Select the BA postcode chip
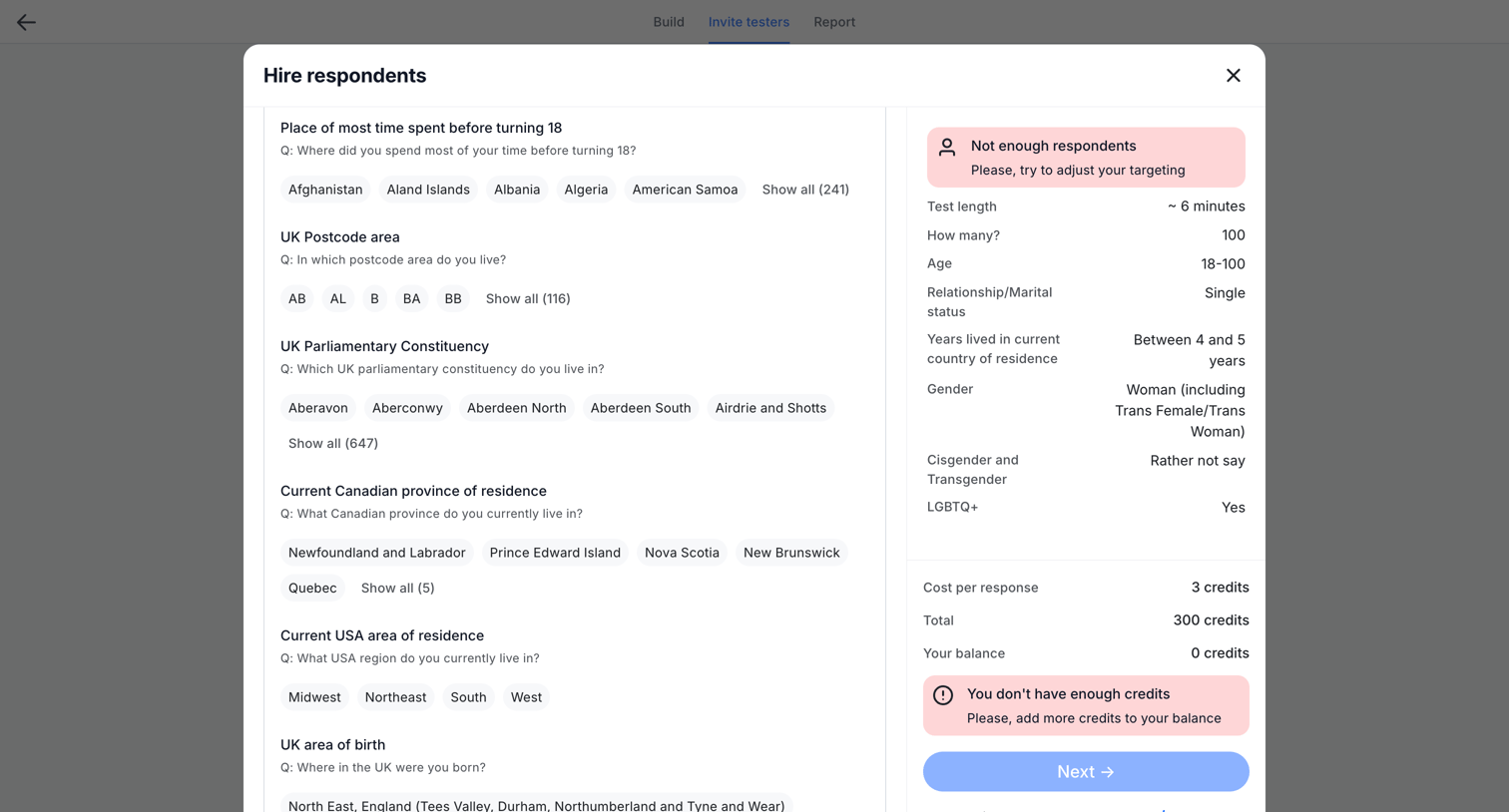Viewport: 1509px width, 812px height. coord(411,298)
